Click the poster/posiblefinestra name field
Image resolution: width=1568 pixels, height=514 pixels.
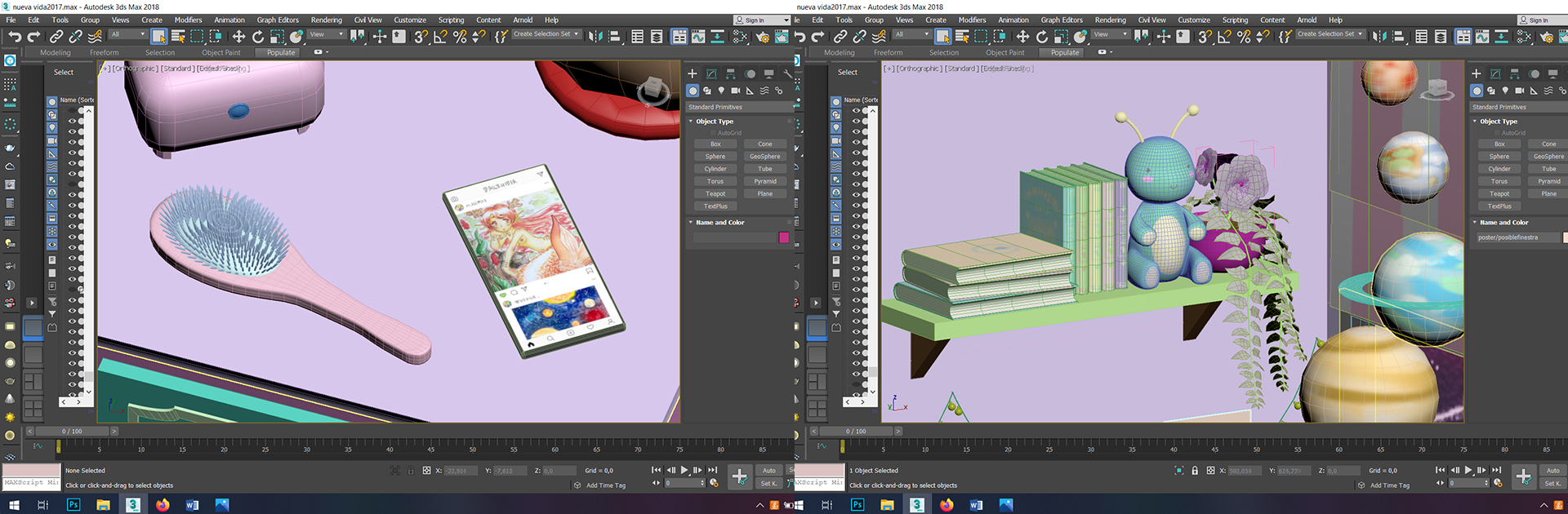[x=1517, y=237]
